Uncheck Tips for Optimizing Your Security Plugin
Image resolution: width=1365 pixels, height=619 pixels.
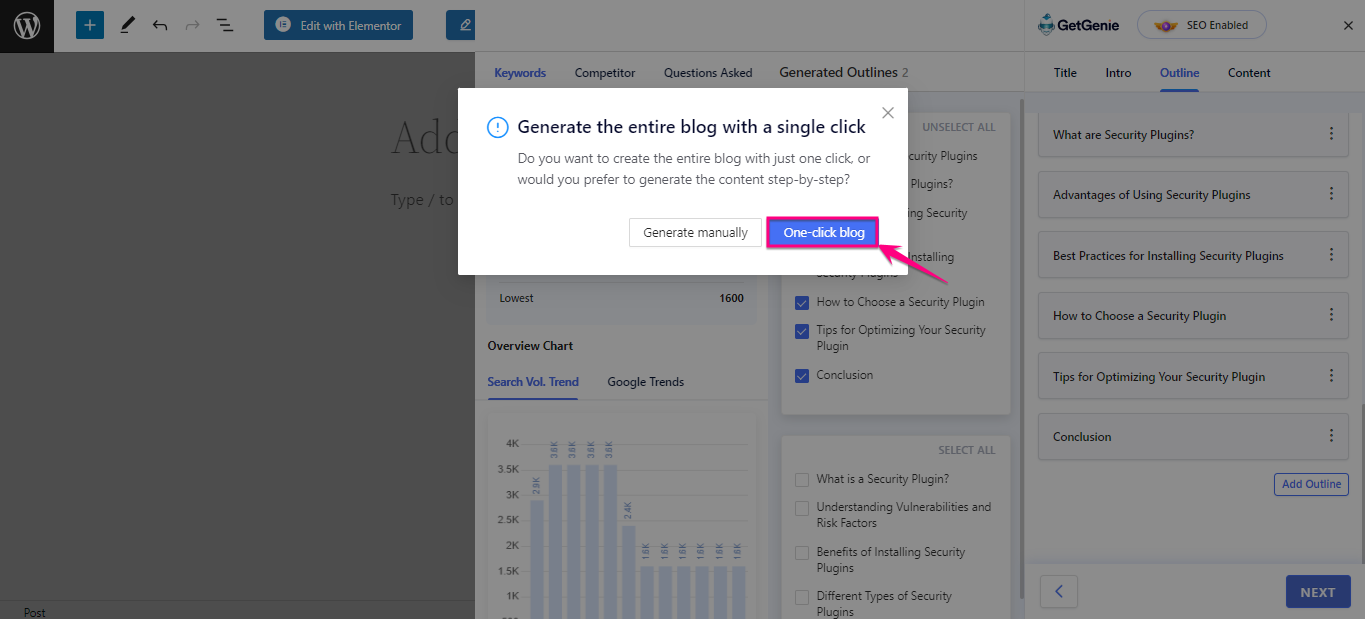point(802,331)
